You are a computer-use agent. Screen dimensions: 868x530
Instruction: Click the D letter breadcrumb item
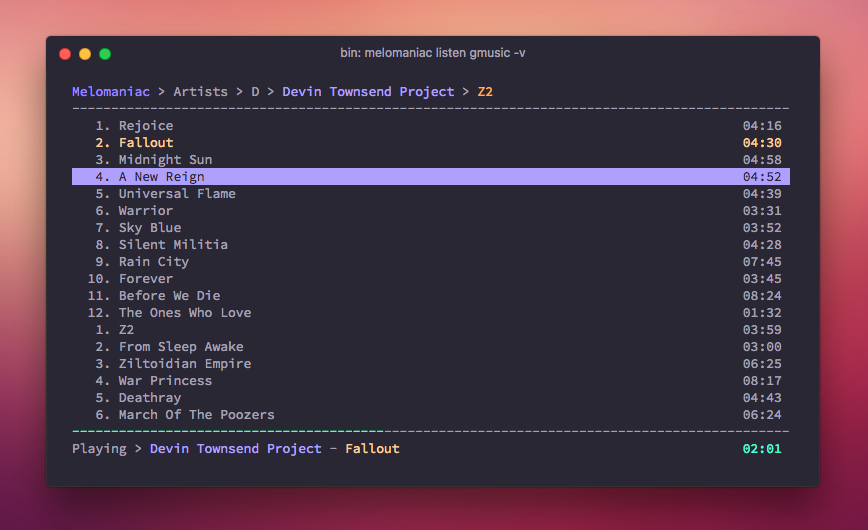point(255,92)
